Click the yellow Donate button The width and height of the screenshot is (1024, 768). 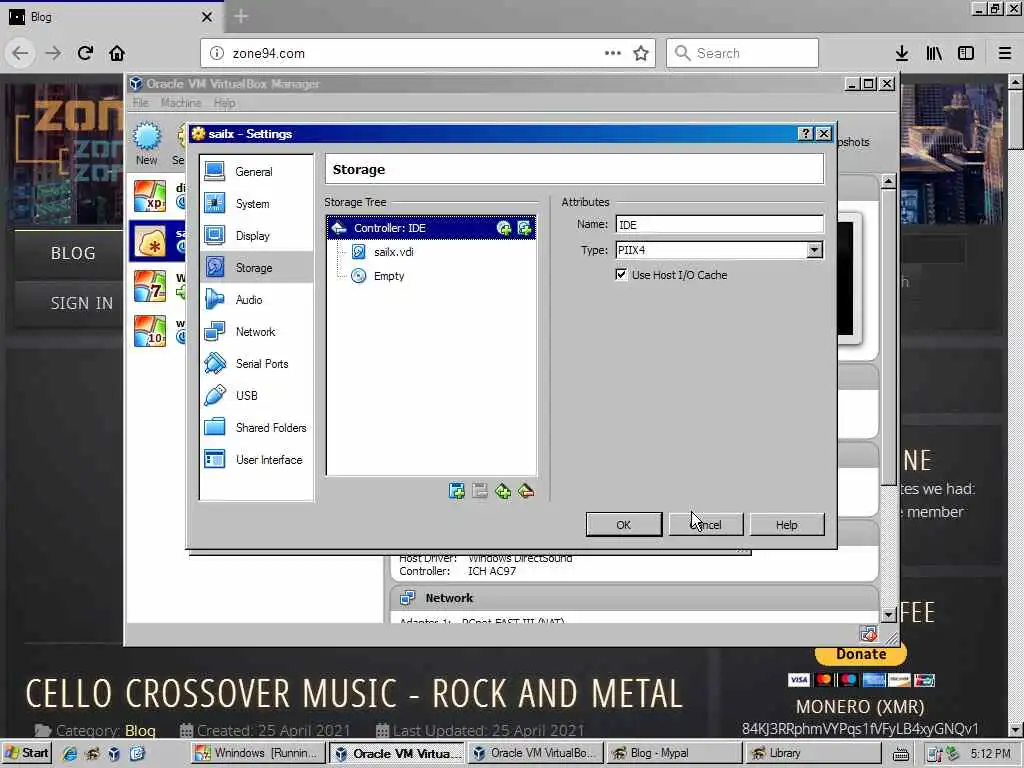[861, 654]
